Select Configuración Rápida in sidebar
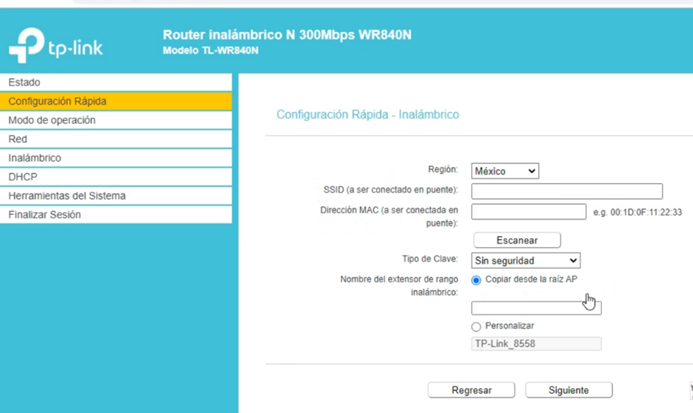 pos(116,101)
